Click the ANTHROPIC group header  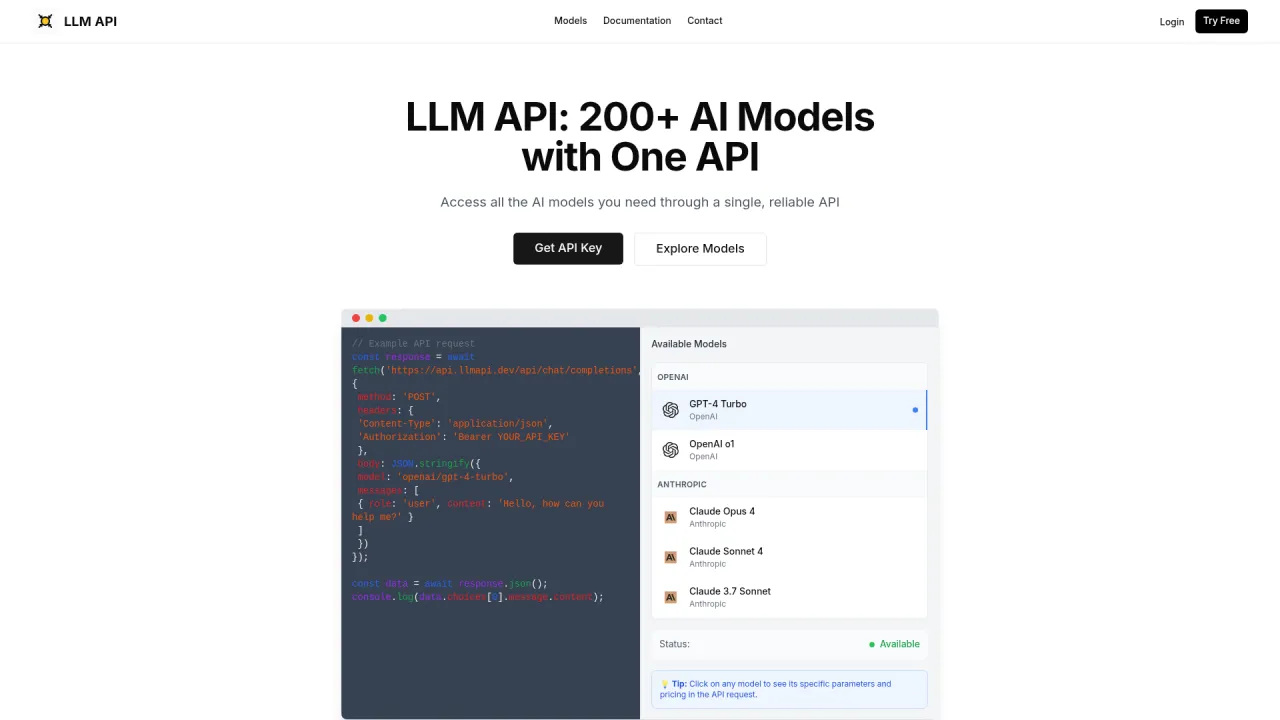(682, 484)
